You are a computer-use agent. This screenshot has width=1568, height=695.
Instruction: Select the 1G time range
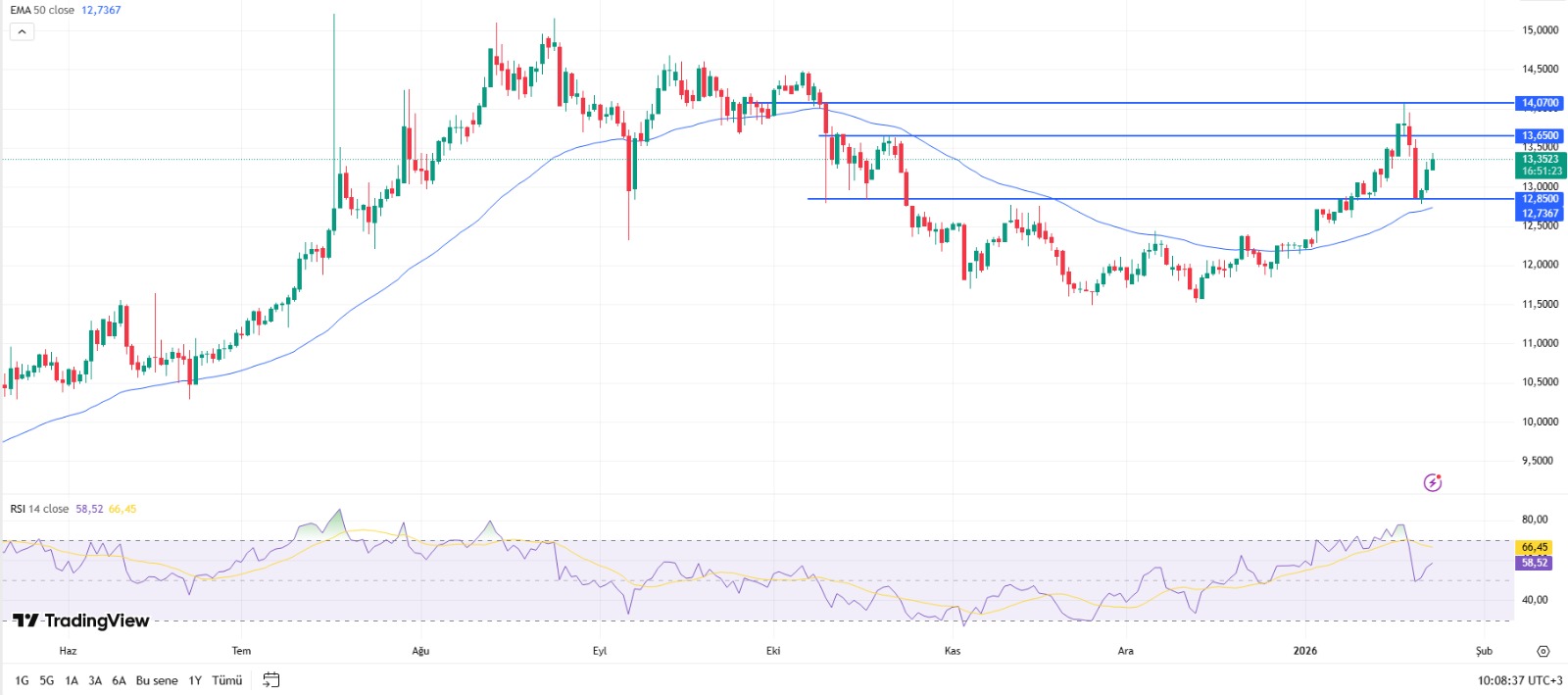(x=22, y=680)
